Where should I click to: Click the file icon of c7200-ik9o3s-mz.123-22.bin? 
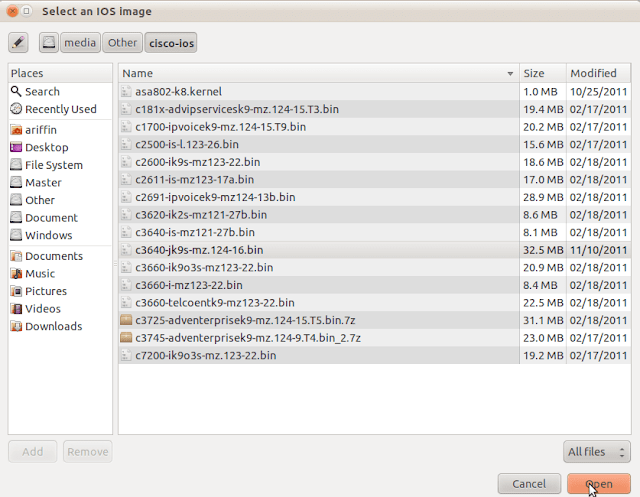click(126, 355)
